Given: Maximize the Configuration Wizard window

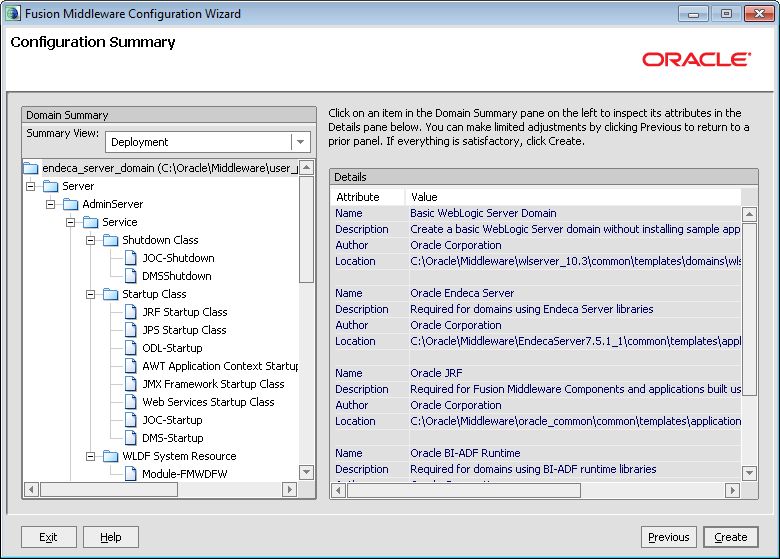Looking at the screenshot, I should point(726,13).
